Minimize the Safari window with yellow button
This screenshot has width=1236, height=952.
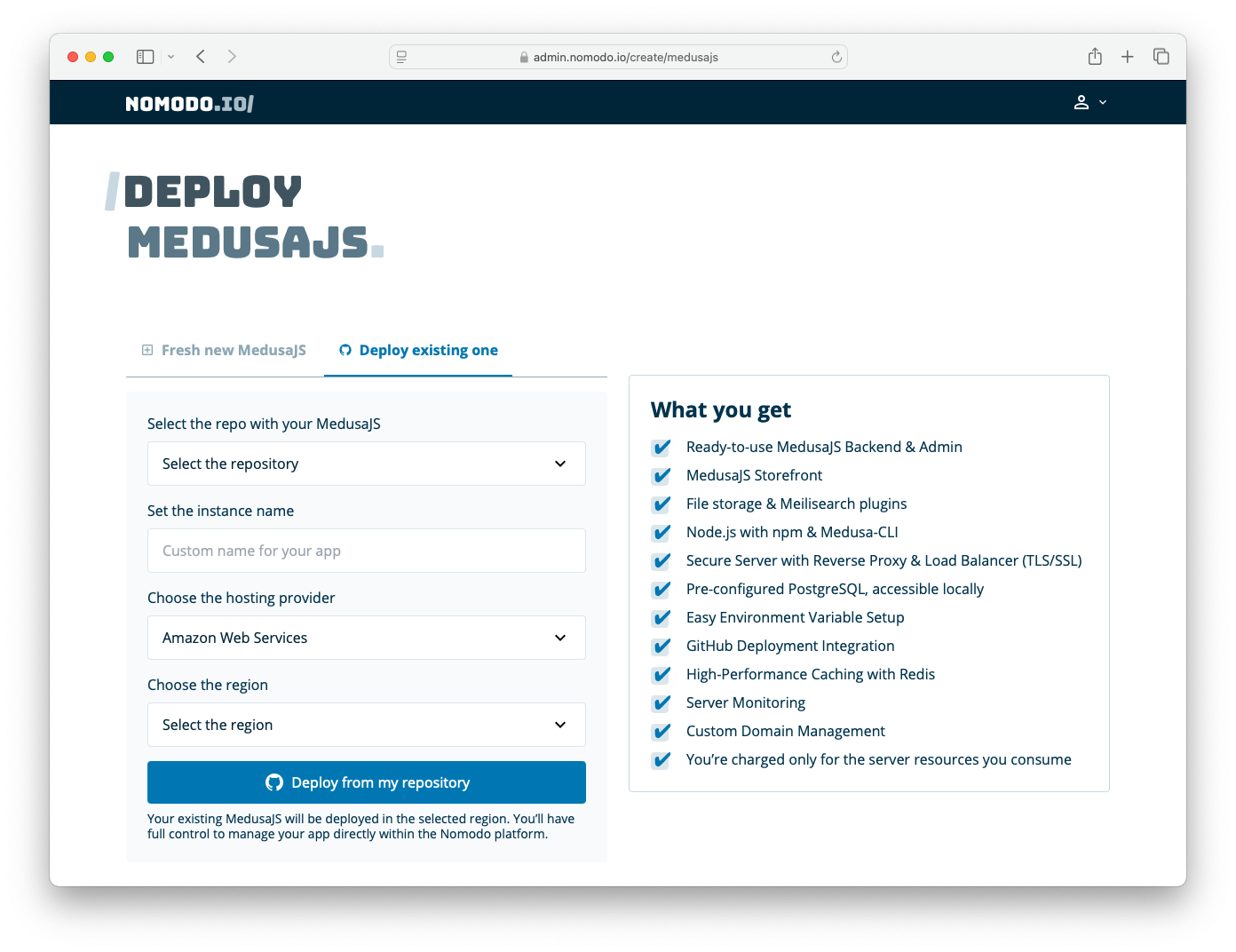click(91, 57)
